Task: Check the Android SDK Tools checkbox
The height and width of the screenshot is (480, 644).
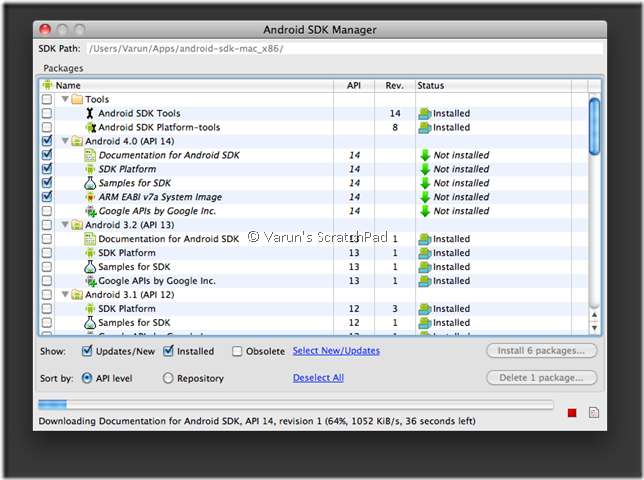Action: click(x=47, y=113)
